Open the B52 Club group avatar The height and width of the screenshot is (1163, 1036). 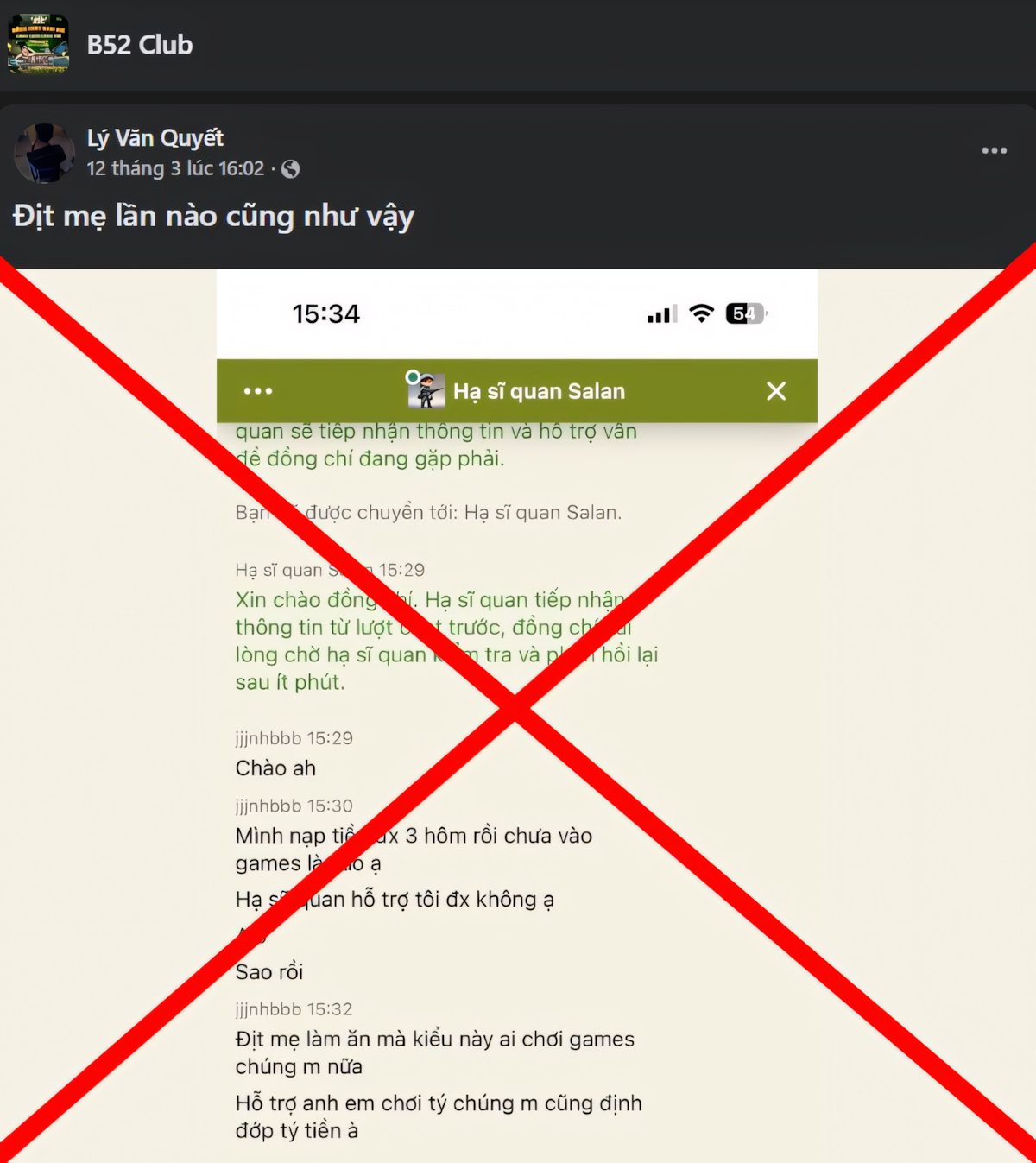pos(38,44)
